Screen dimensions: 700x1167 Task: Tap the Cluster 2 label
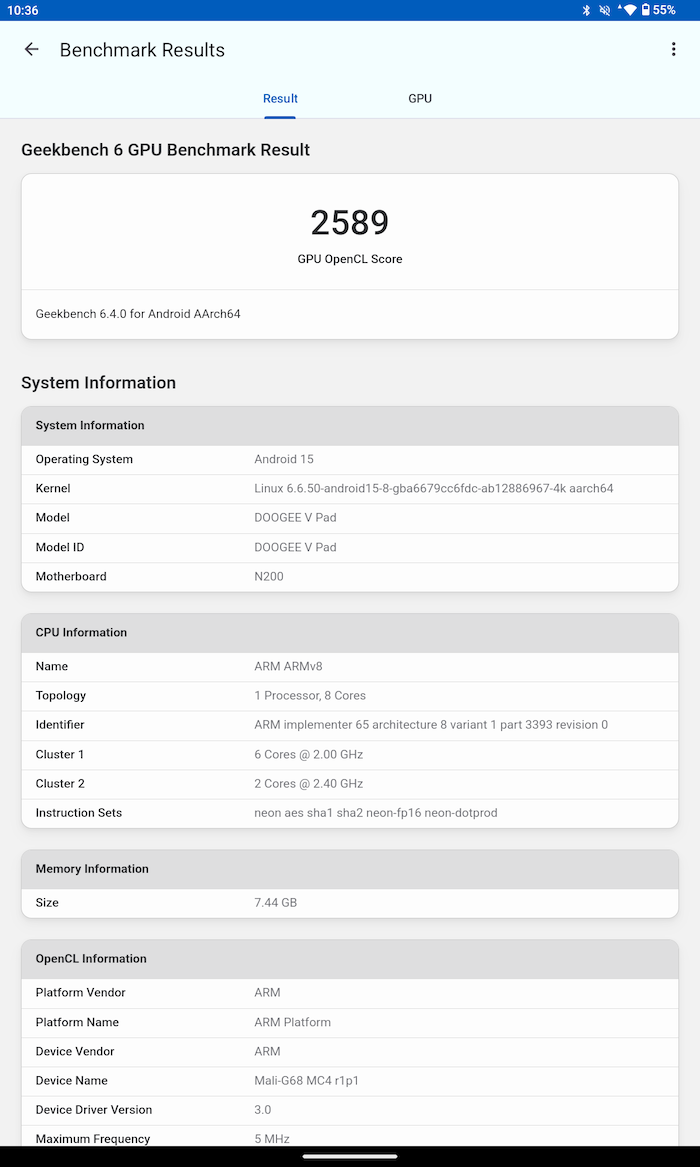coord(60,784)
